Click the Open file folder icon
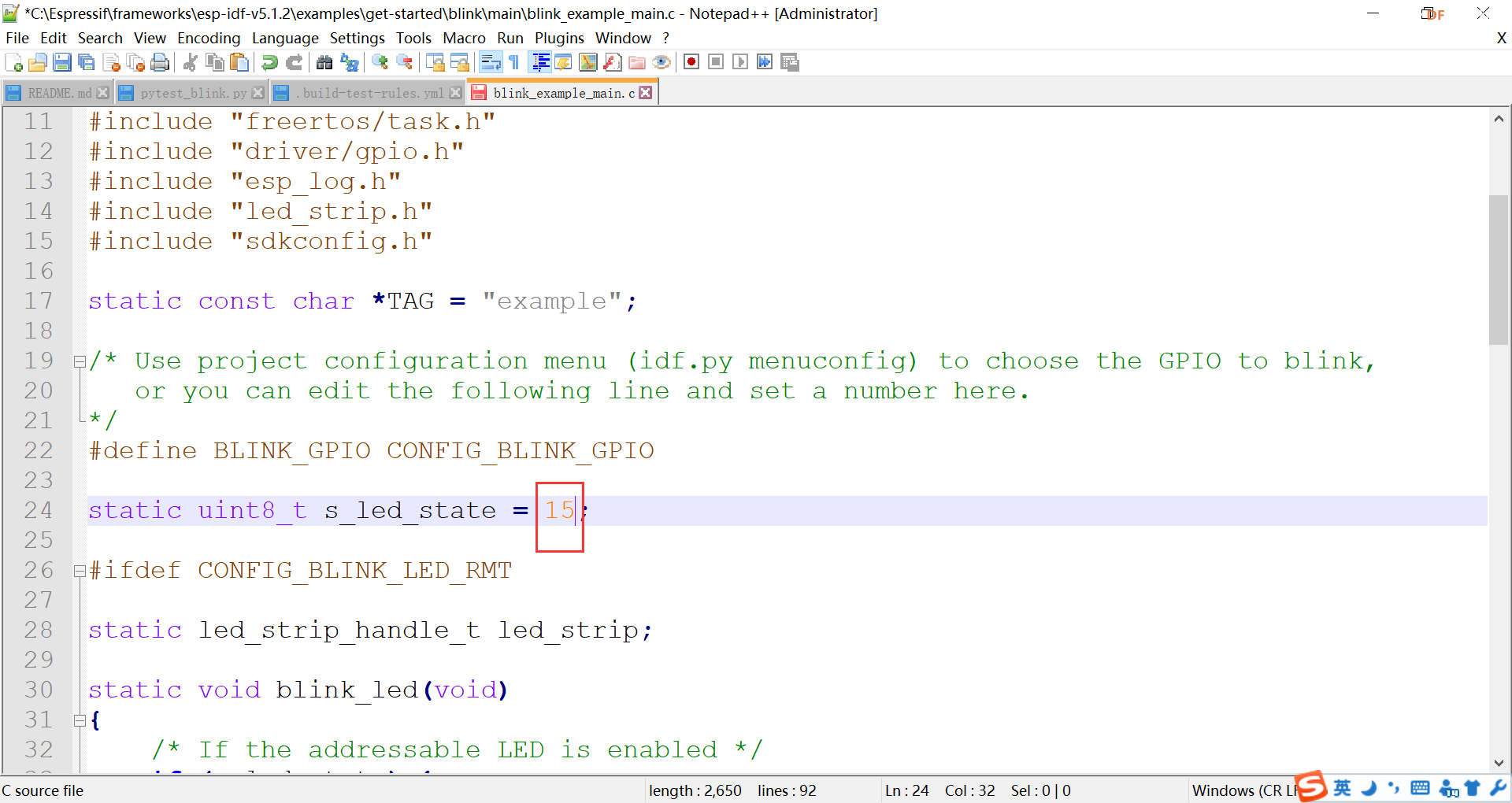The image size is (1512, 803). (38, 62)
